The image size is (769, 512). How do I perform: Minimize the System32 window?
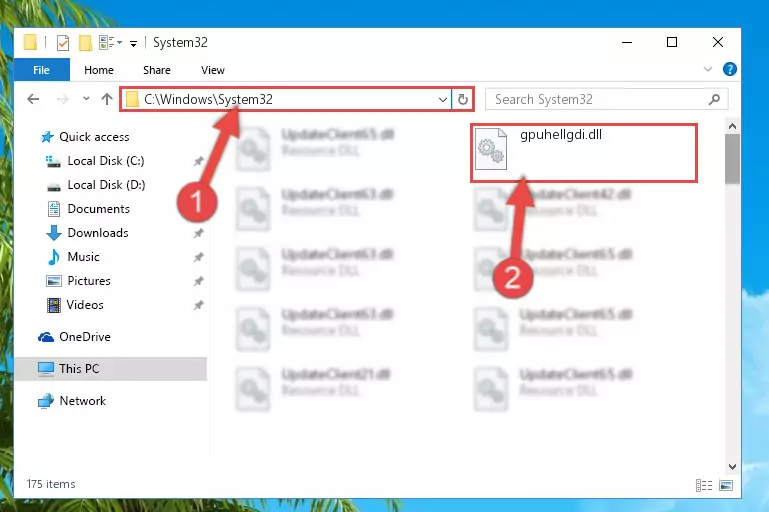coord(627,43)
